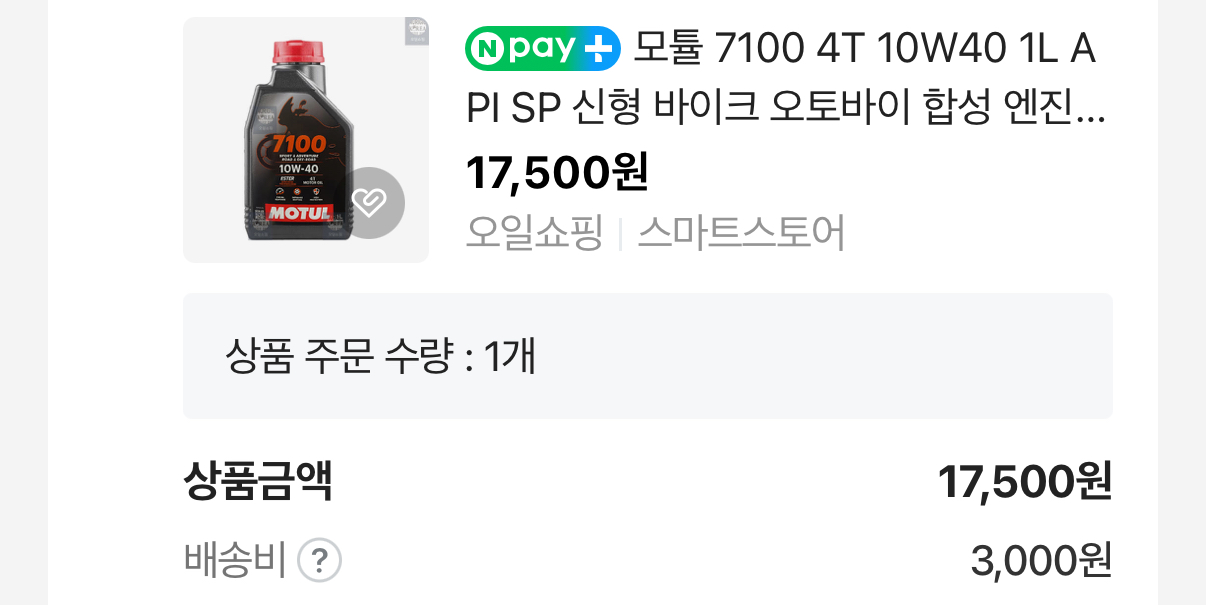Visit the 오일쇼핑 seller store link

(x=535, y=233)
